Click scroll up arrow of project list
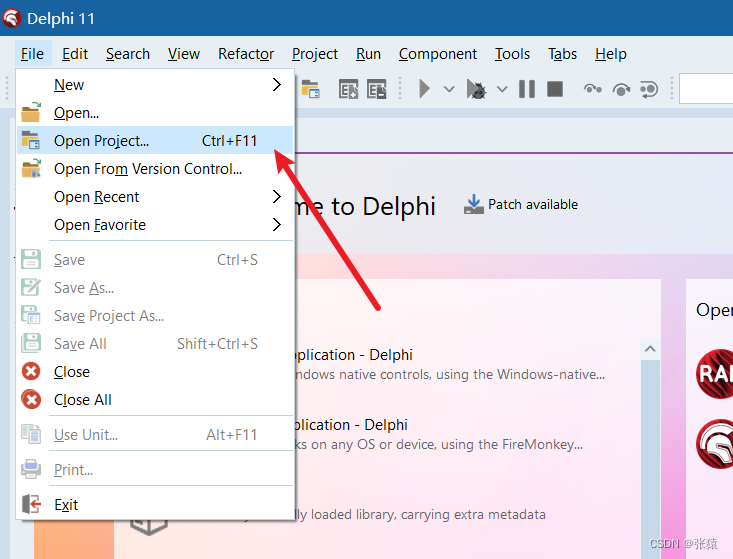This screenshot has height=559, width=733. click(650, 349)
